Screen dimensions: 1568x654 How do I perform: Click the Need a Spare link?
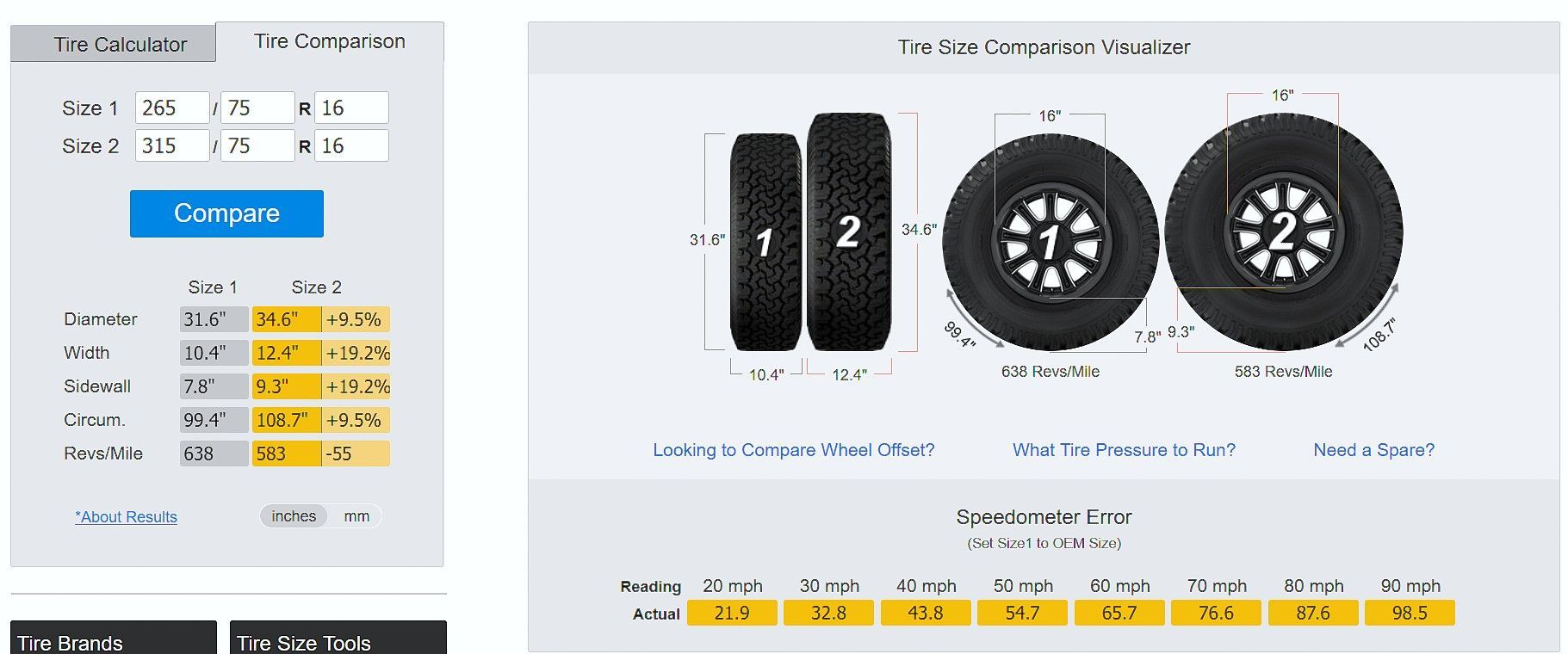click(x=1373, y=450)
